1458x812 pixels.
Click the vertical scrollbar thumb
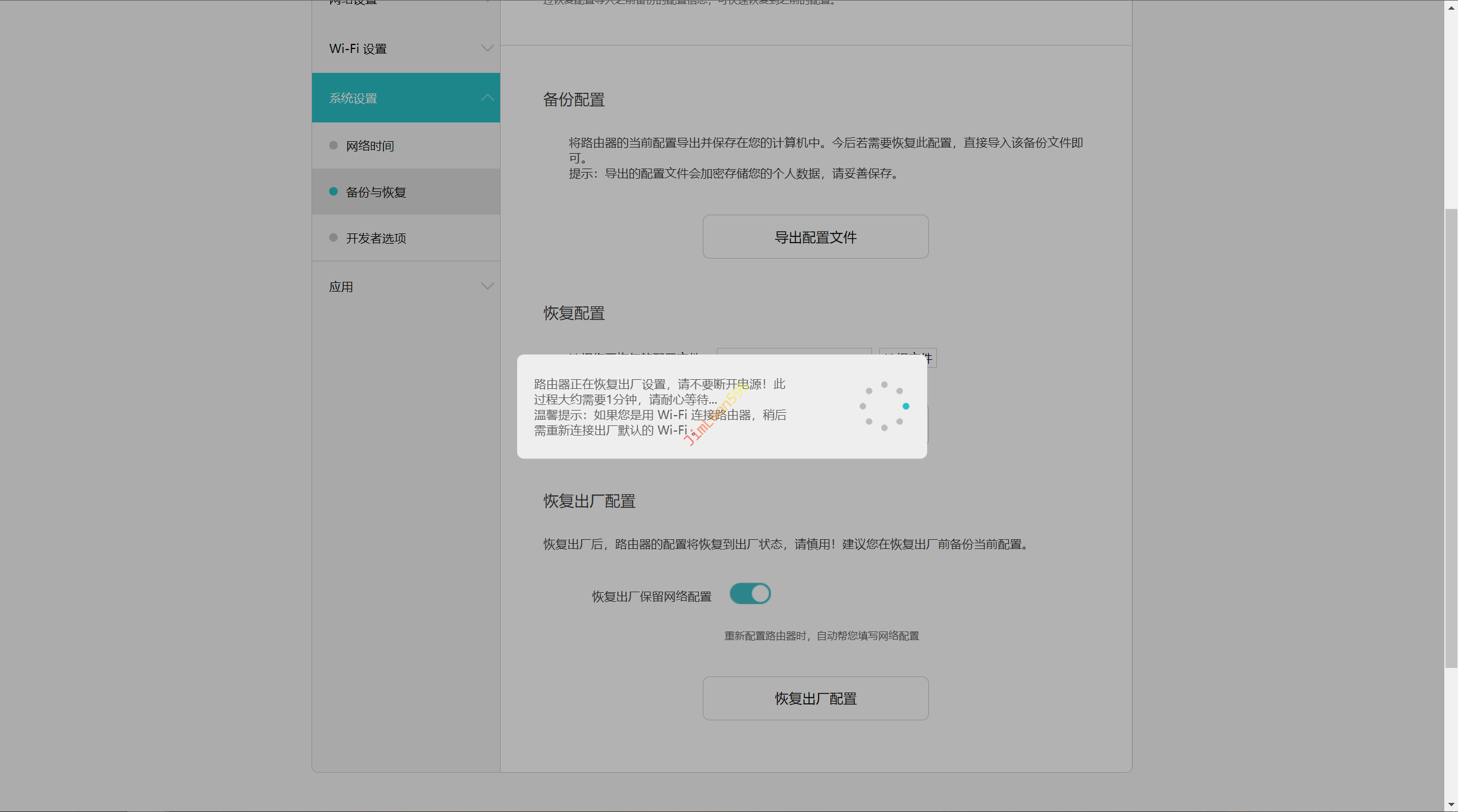coord(1451,438)
